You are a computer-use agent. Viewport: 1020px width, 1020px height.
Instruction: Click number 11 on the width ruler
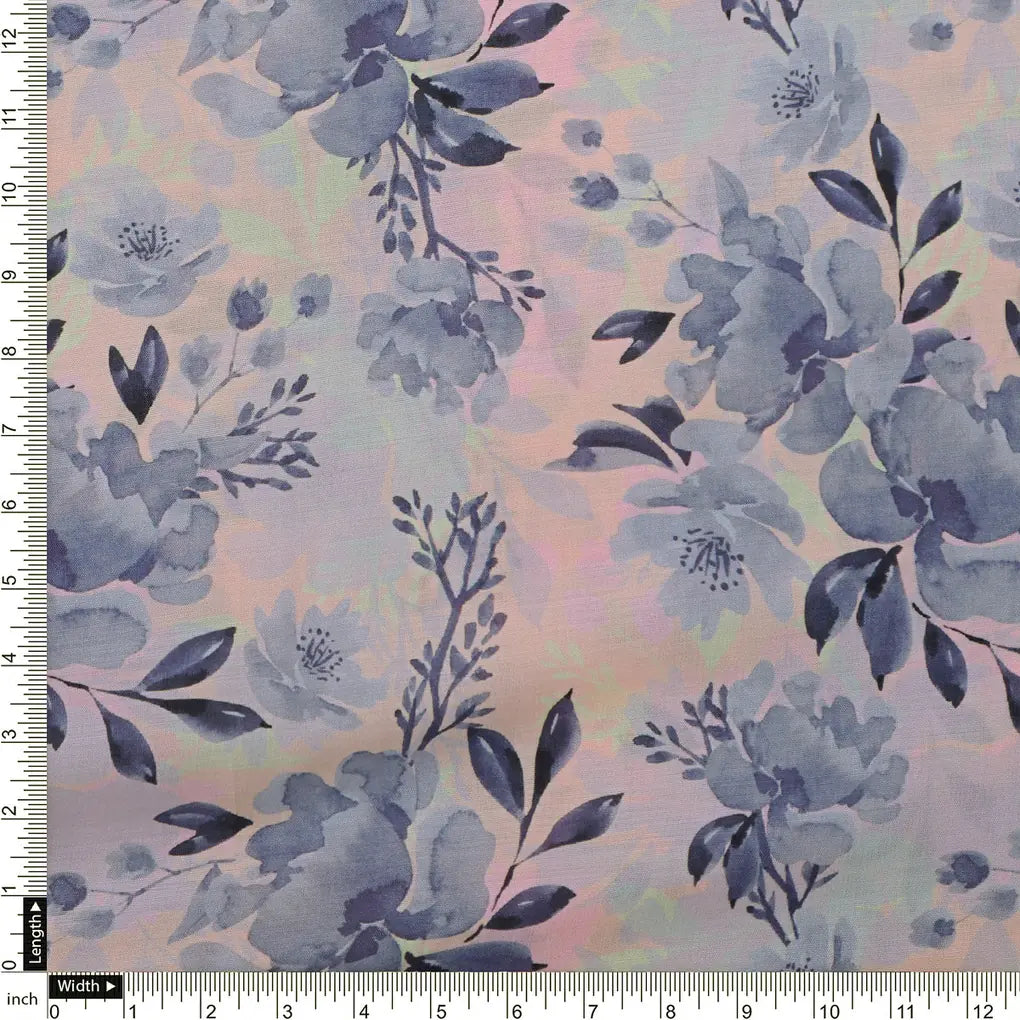(905, 1009)
